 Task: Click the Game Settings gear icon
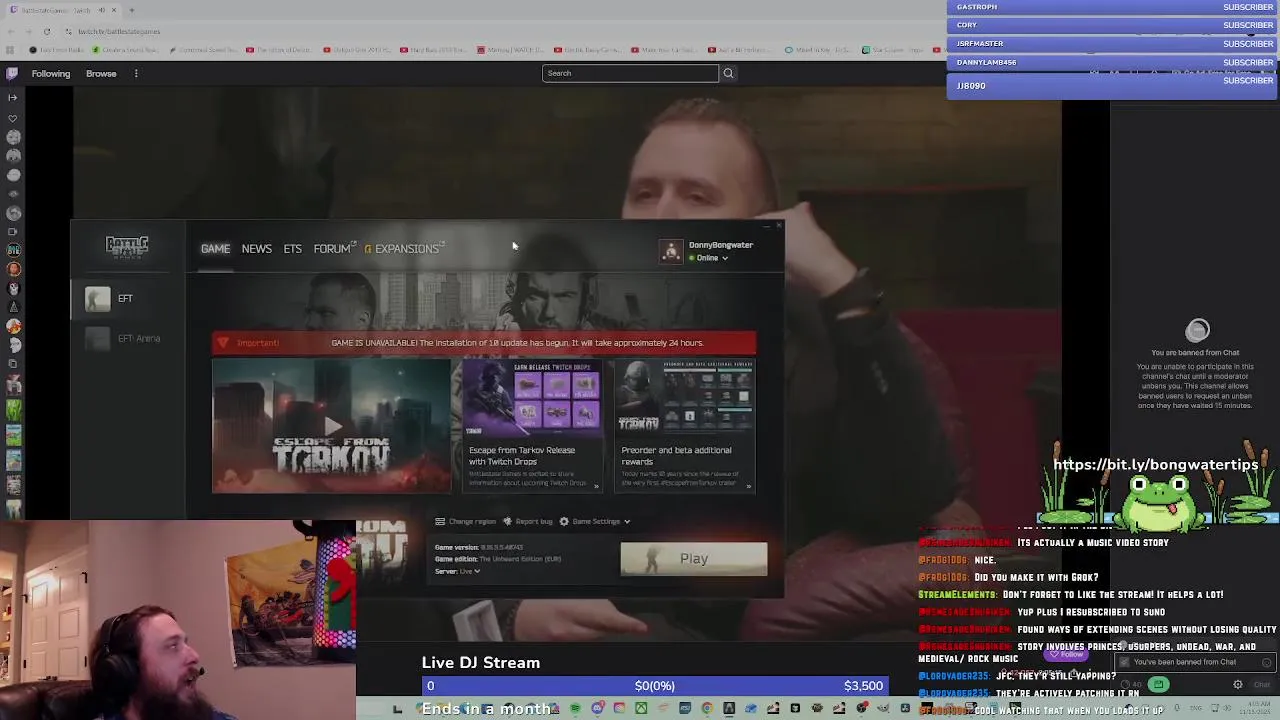564,521
